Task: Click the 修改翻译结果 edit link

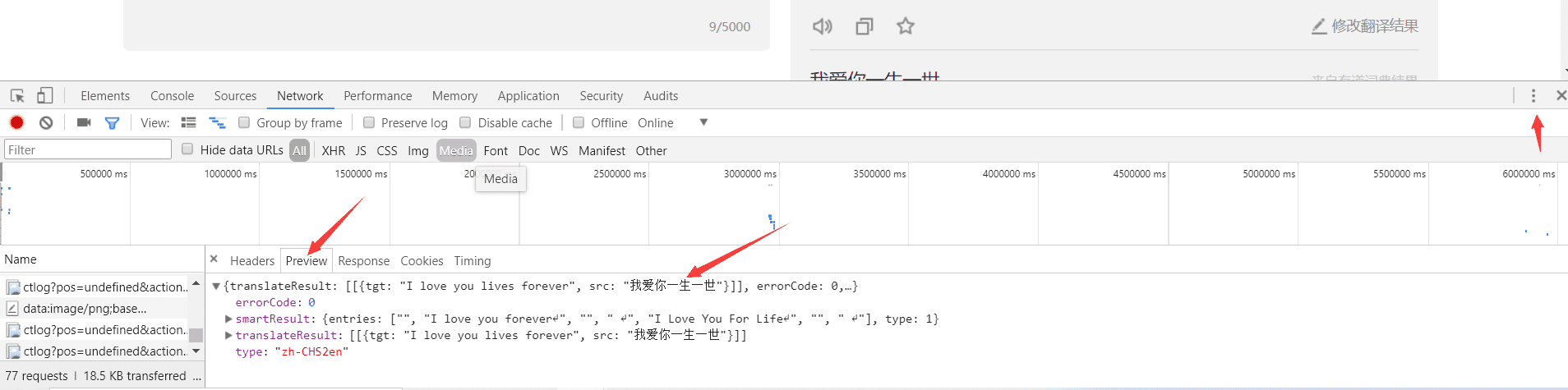Action: [x=1365, y=26]
